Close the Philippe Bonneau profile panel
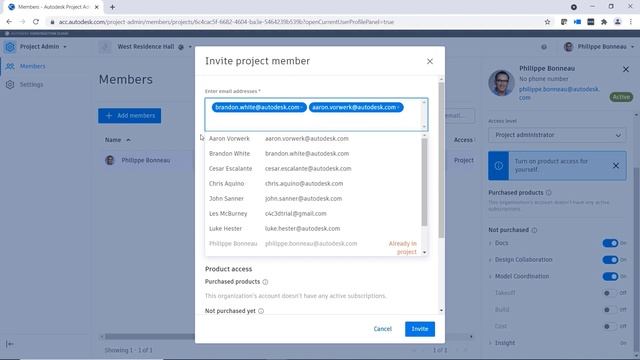The image size is (640, 360). [626, 69]
